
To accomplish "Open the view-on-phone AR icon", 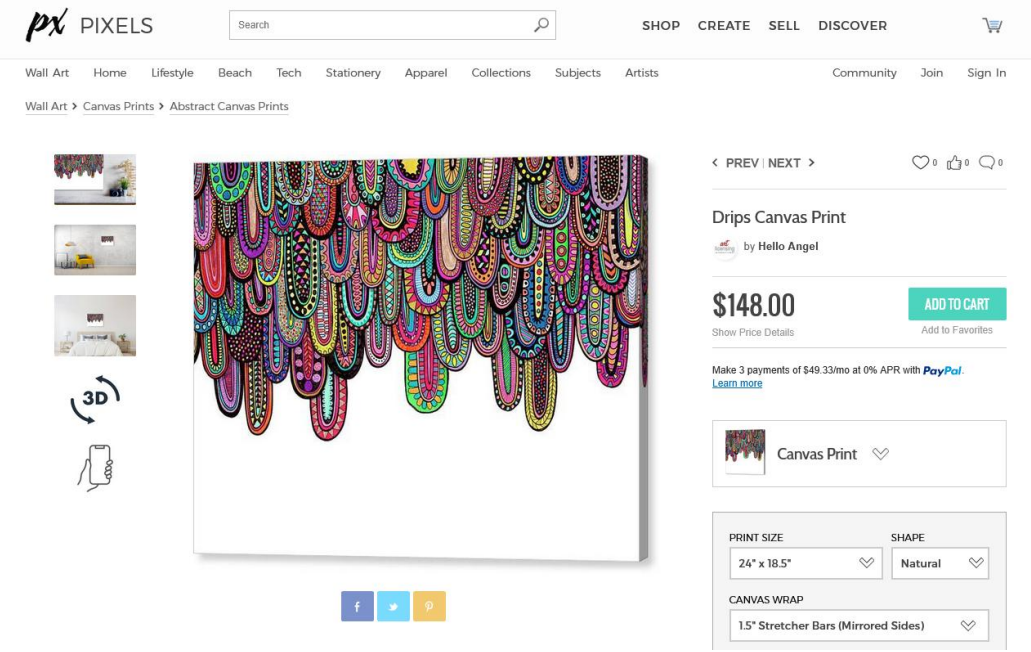I will [96, 467].
